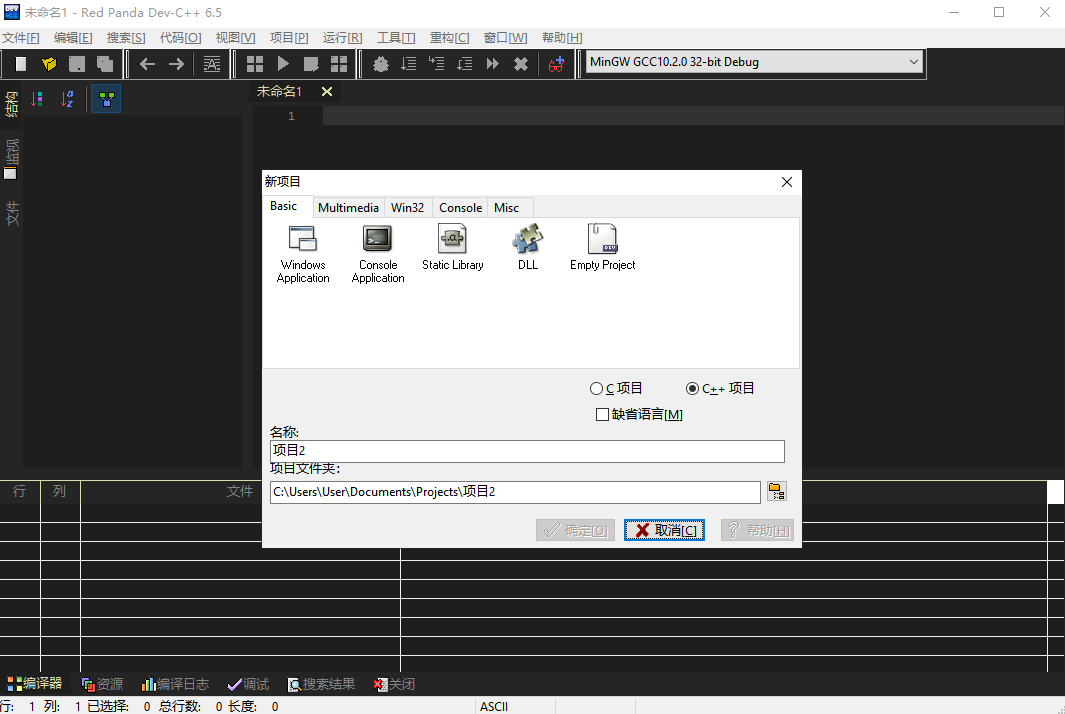The image size is (1065, 714).
Task: Open the project folder browse icon
Action: (777, 492)
